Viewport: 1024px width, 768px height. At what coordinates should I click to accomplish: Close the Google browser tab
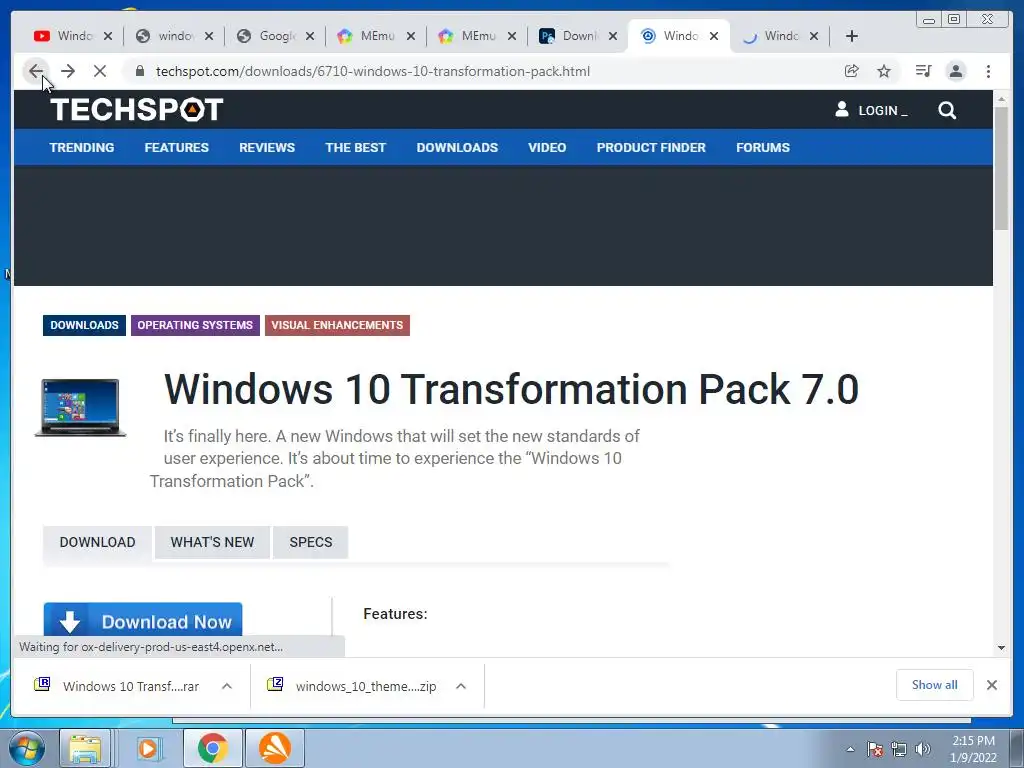coord(310,36)
